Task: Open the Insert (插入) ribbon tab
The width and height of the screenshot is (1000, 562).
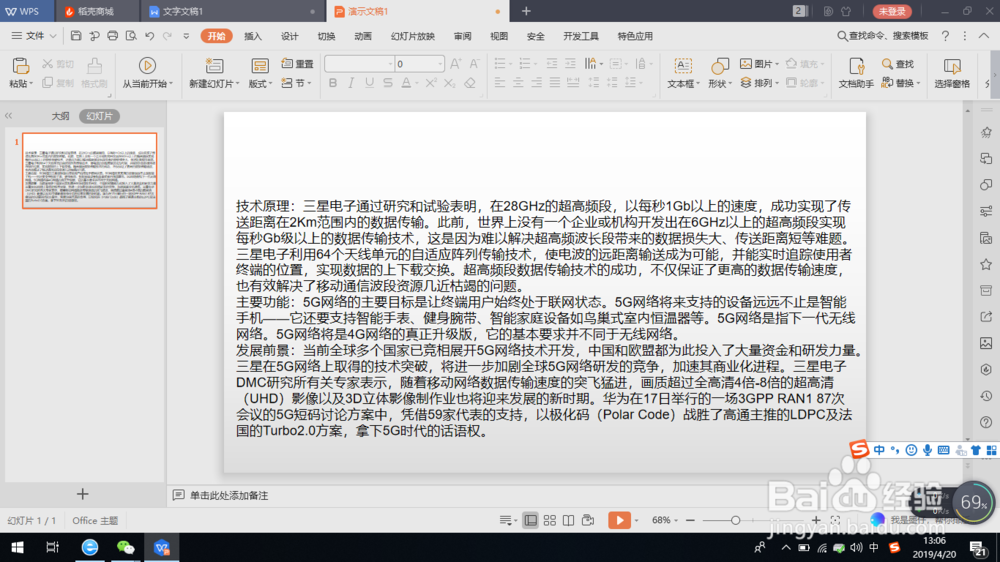Action: tap(253, 36)
